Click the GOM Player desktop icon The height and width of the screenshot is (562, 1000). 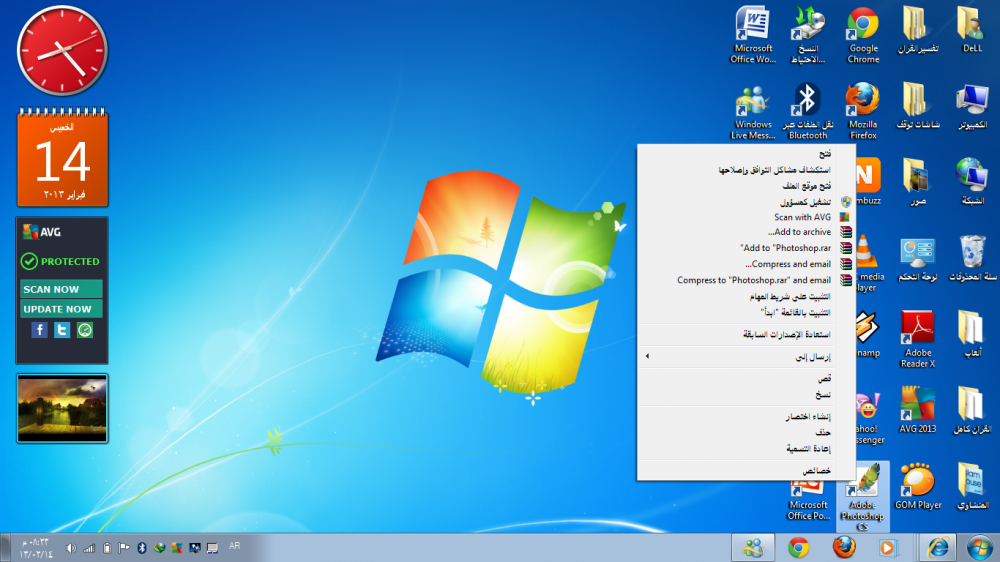[917, 483]
